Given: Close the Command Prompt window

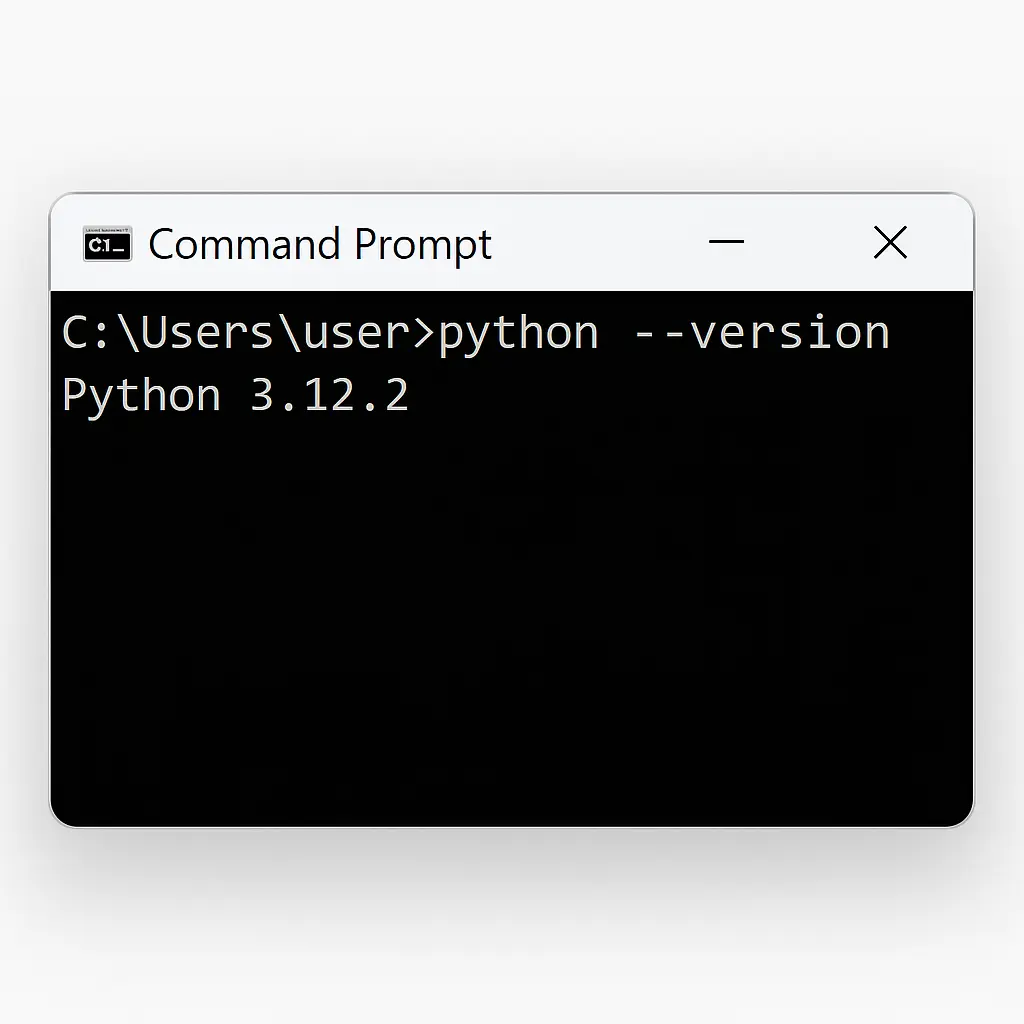Looking at the screenshot, I should (889, 243).
